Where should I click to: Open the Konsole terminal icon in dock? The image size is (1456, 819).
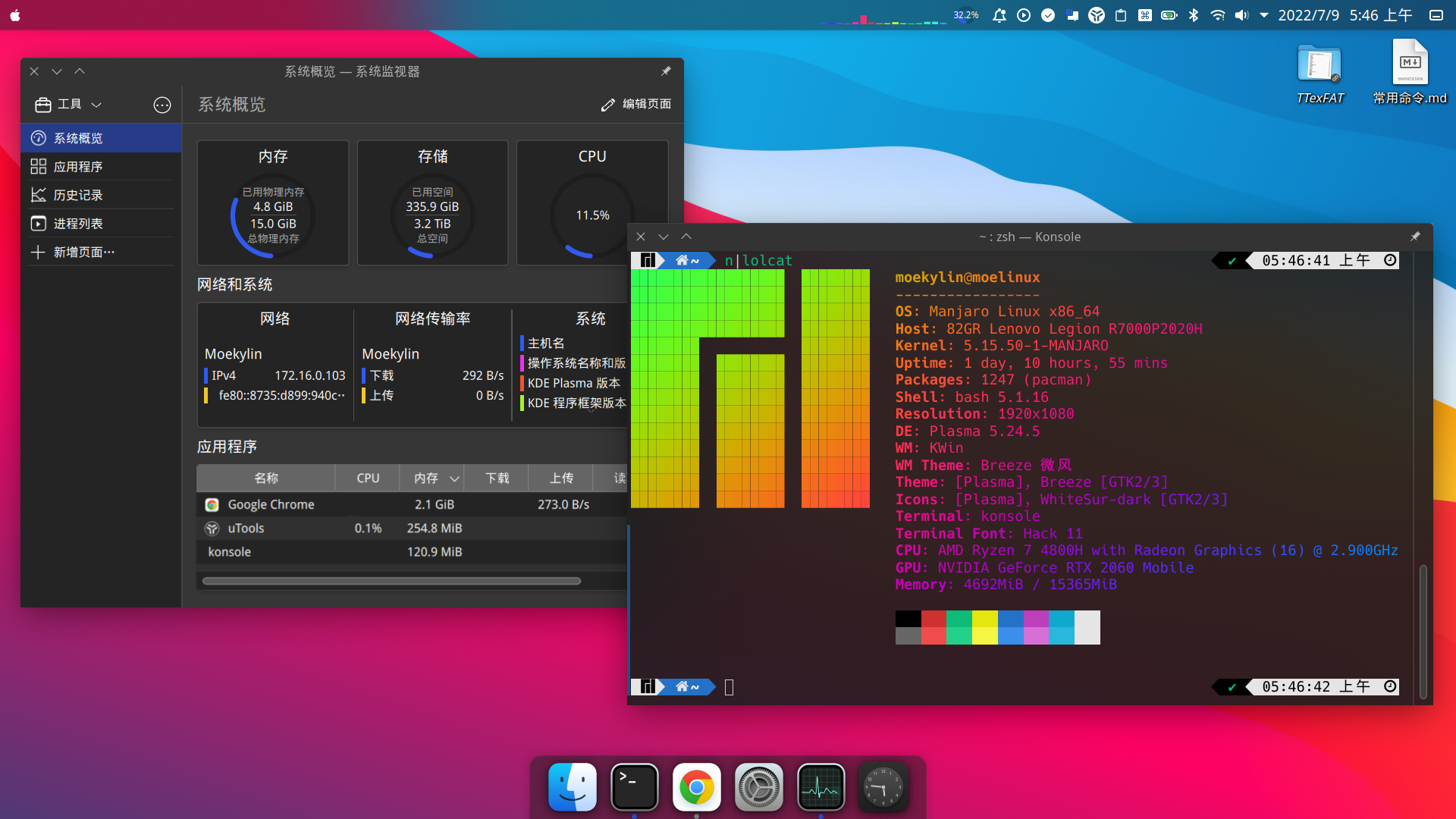[x=634, y=787]
